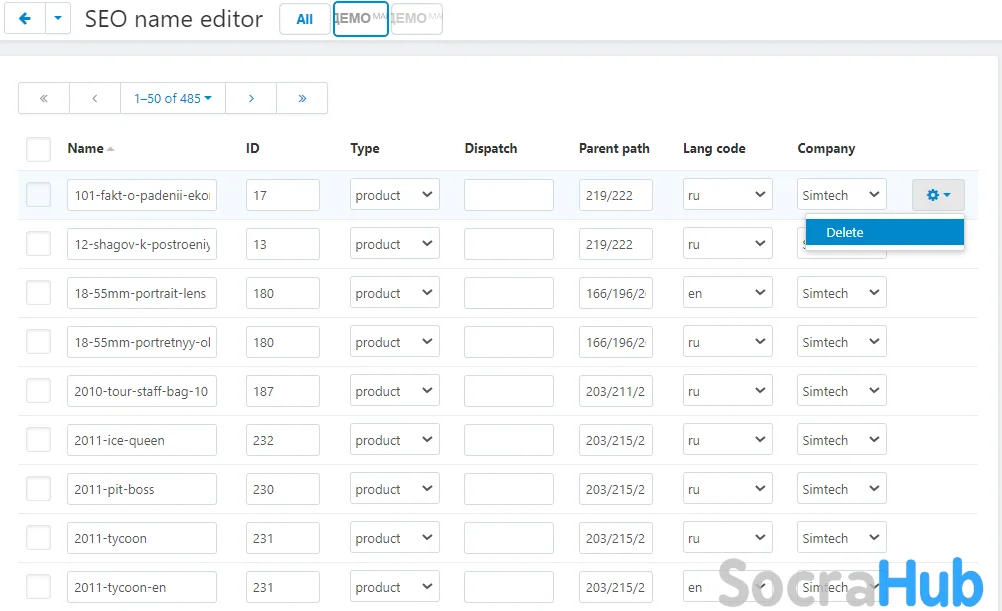Expand the 1–50 of 485 pagination dropdown
Screen dimensions: 1002x611
tap(173, 98)
